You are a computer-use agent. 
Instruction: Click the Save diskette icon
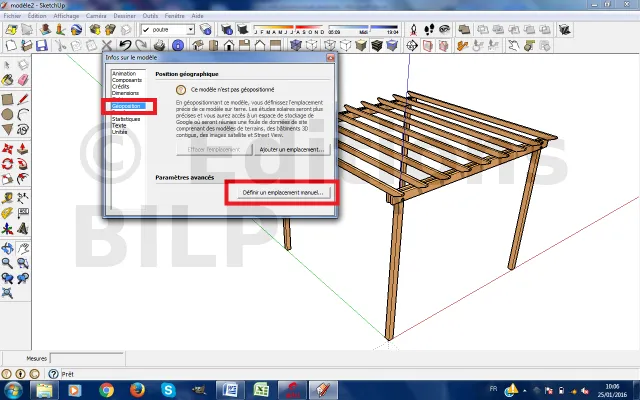(41, 45)
